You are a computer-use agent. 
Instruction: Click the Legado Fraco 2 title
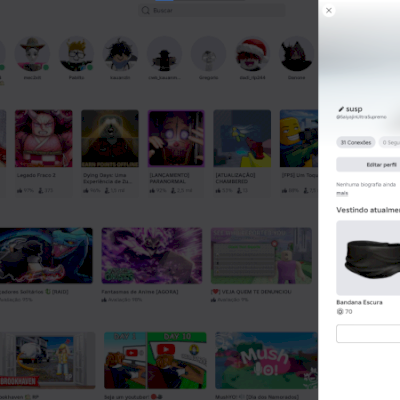tap(36, 175)
